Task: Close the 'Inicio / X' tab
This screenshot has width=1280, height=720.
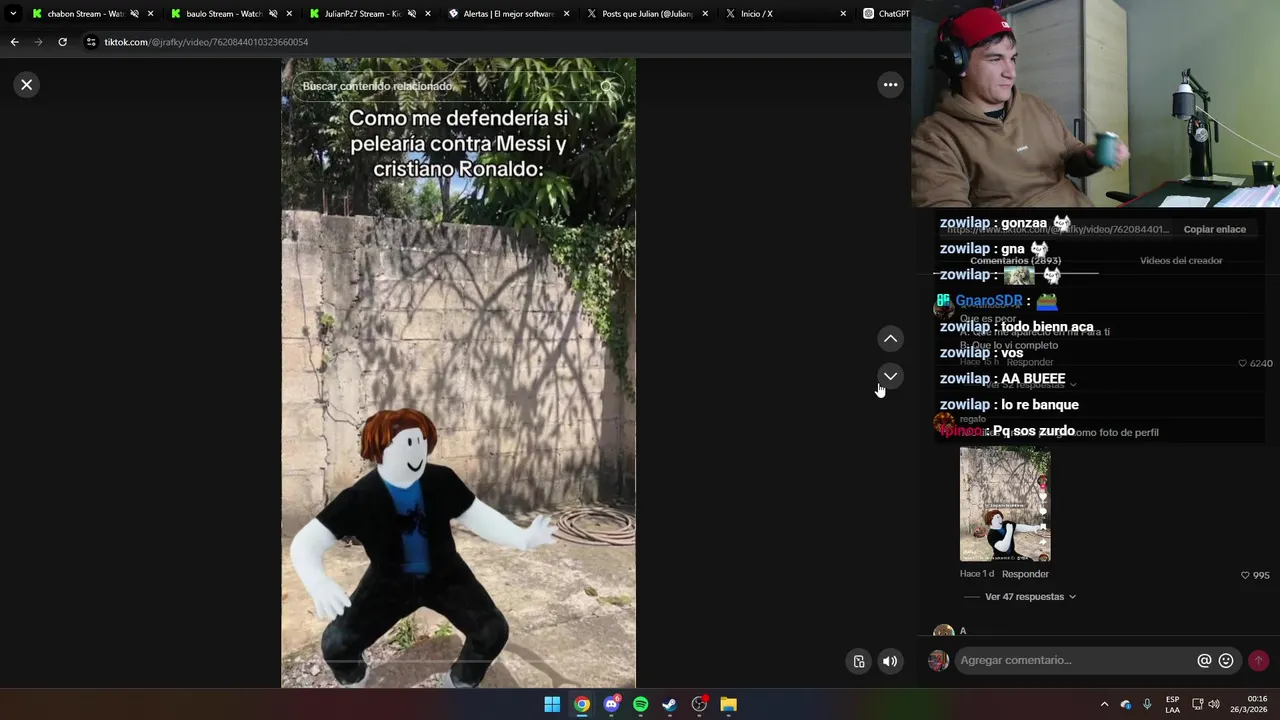Action: 843,14
